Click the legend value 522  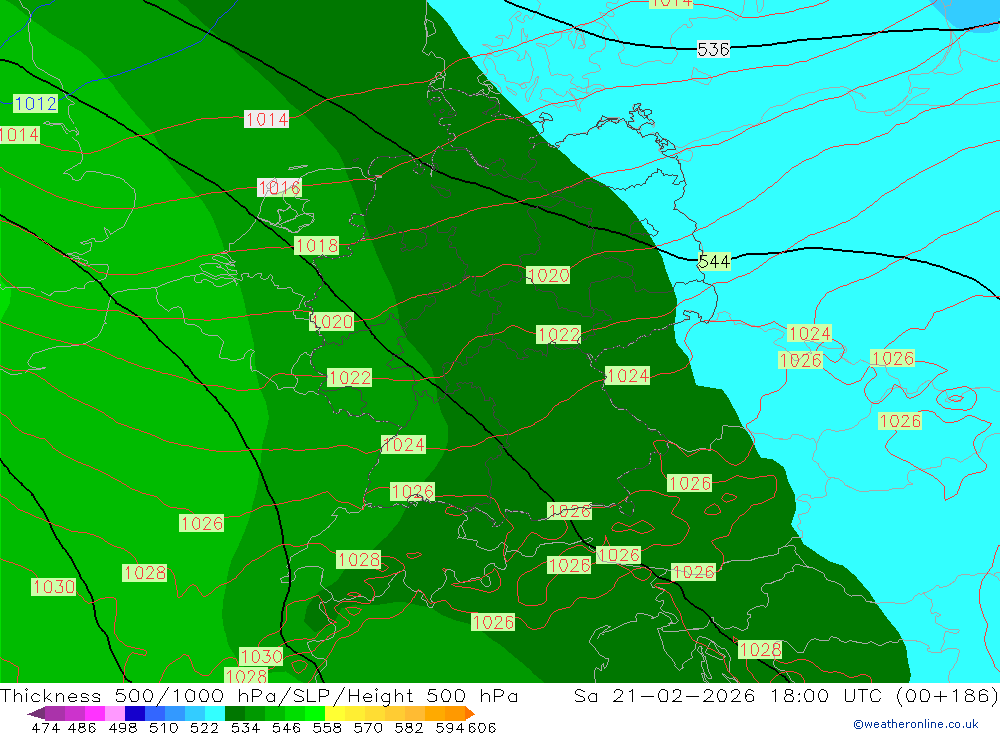point(205,727)
